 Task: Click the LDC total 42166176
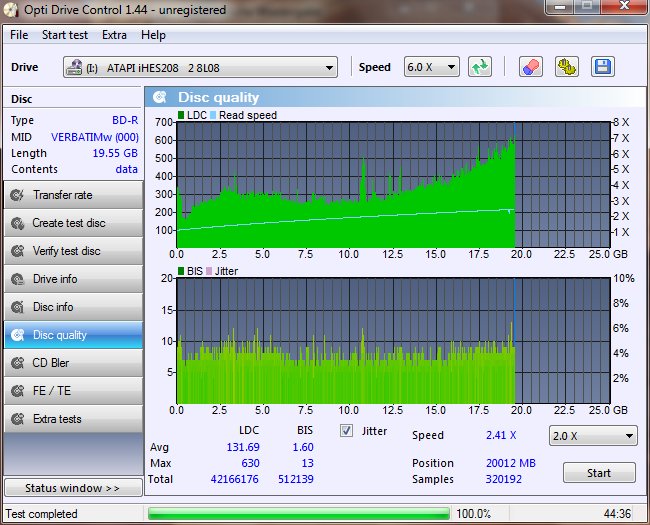[235, 479]
